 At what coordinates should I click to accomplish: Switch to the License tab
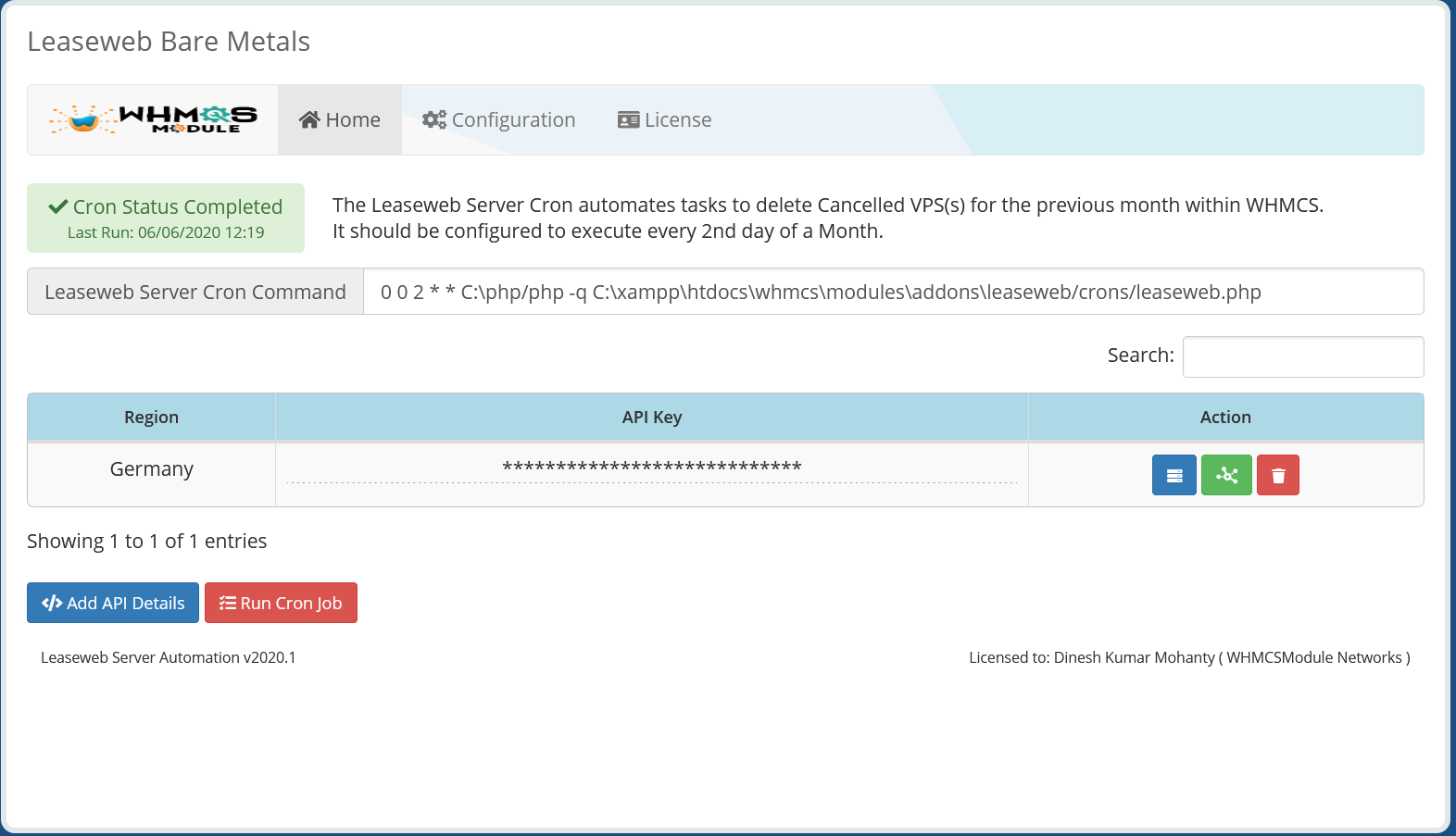665,120
